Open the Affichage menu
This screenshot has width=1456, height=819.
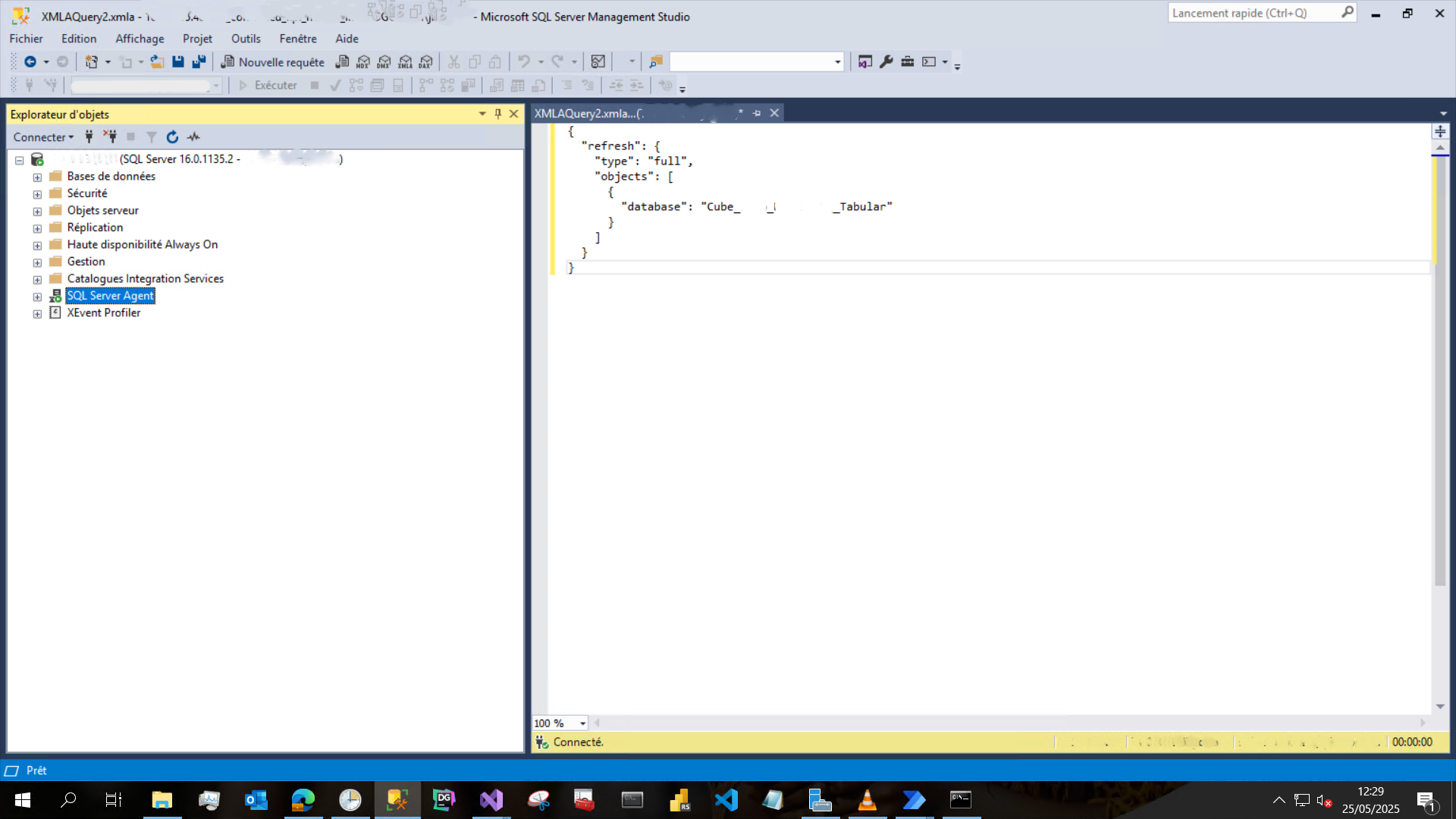click(140, 39)
